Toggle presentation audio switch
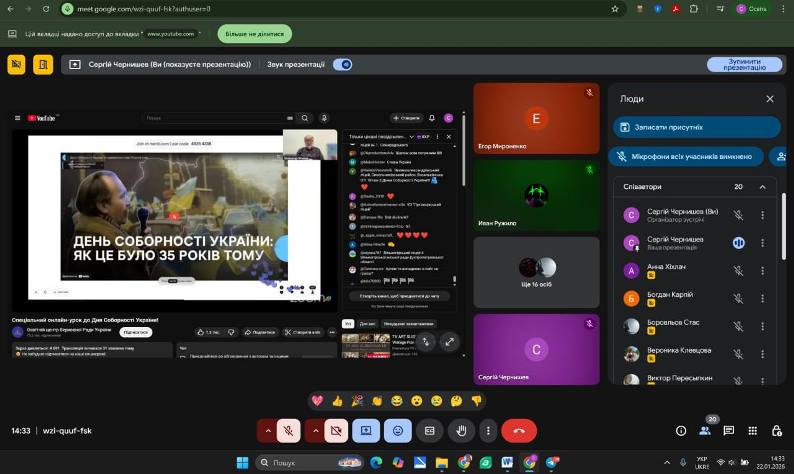794x474 pixels. [343, 64]
